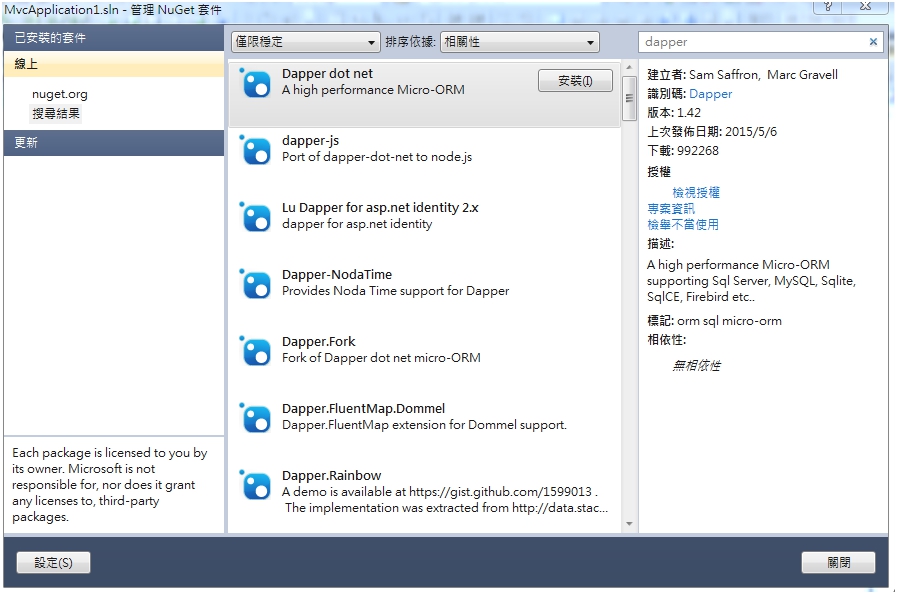Image resolution: width=897 pixels, height=594 pixels.
Task: Click the 檢舉不當使用 report abuse link
Action: [x=683, y=224]
